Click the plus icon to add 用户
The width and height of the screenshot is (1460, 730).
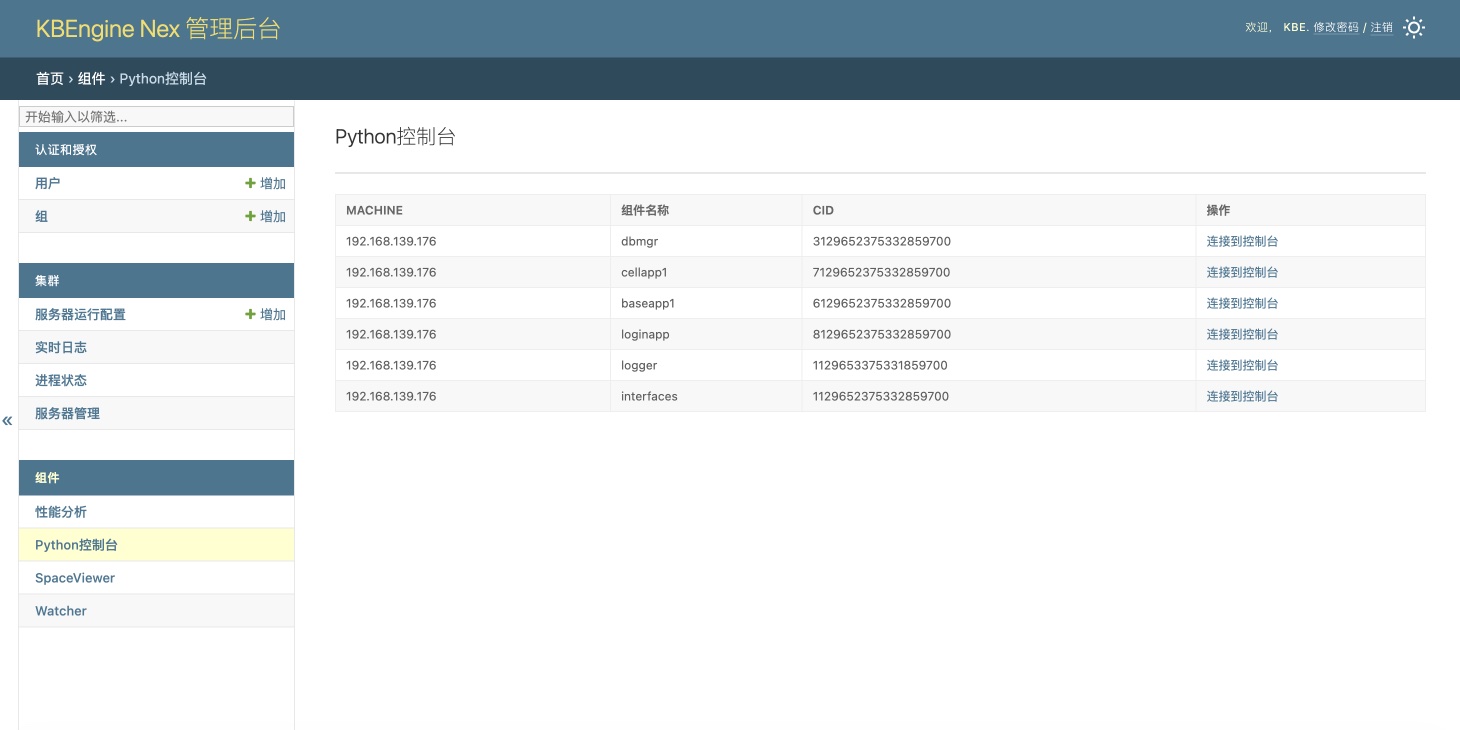251,184
